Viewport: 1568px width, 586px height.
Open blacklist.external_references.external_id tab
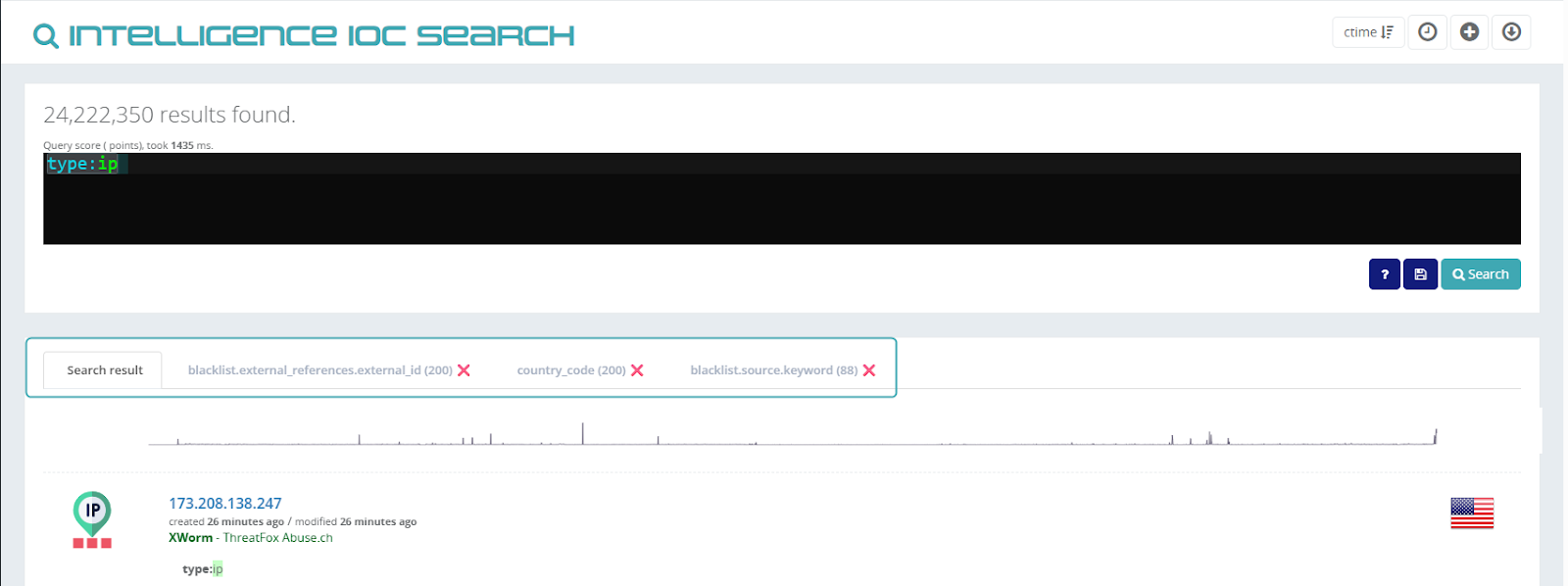pyautogui.click(x=319, y=370)
